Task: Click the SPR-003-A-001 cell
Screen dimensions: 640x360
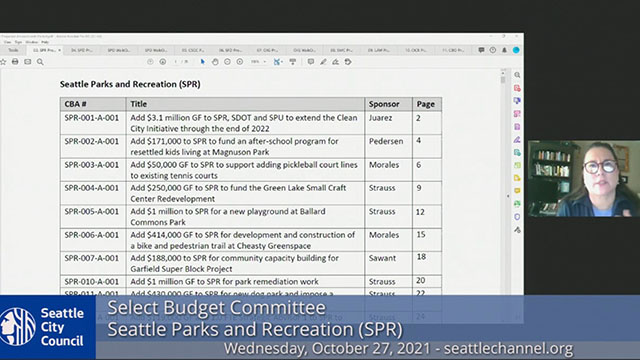Action: (93, 170)
